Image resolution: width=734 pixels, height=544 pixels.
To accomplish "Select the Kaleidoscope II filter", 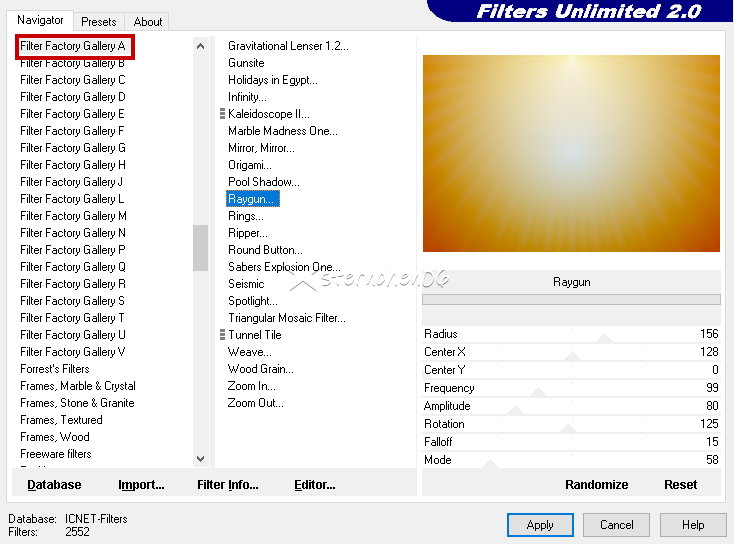I will [269, 114].
